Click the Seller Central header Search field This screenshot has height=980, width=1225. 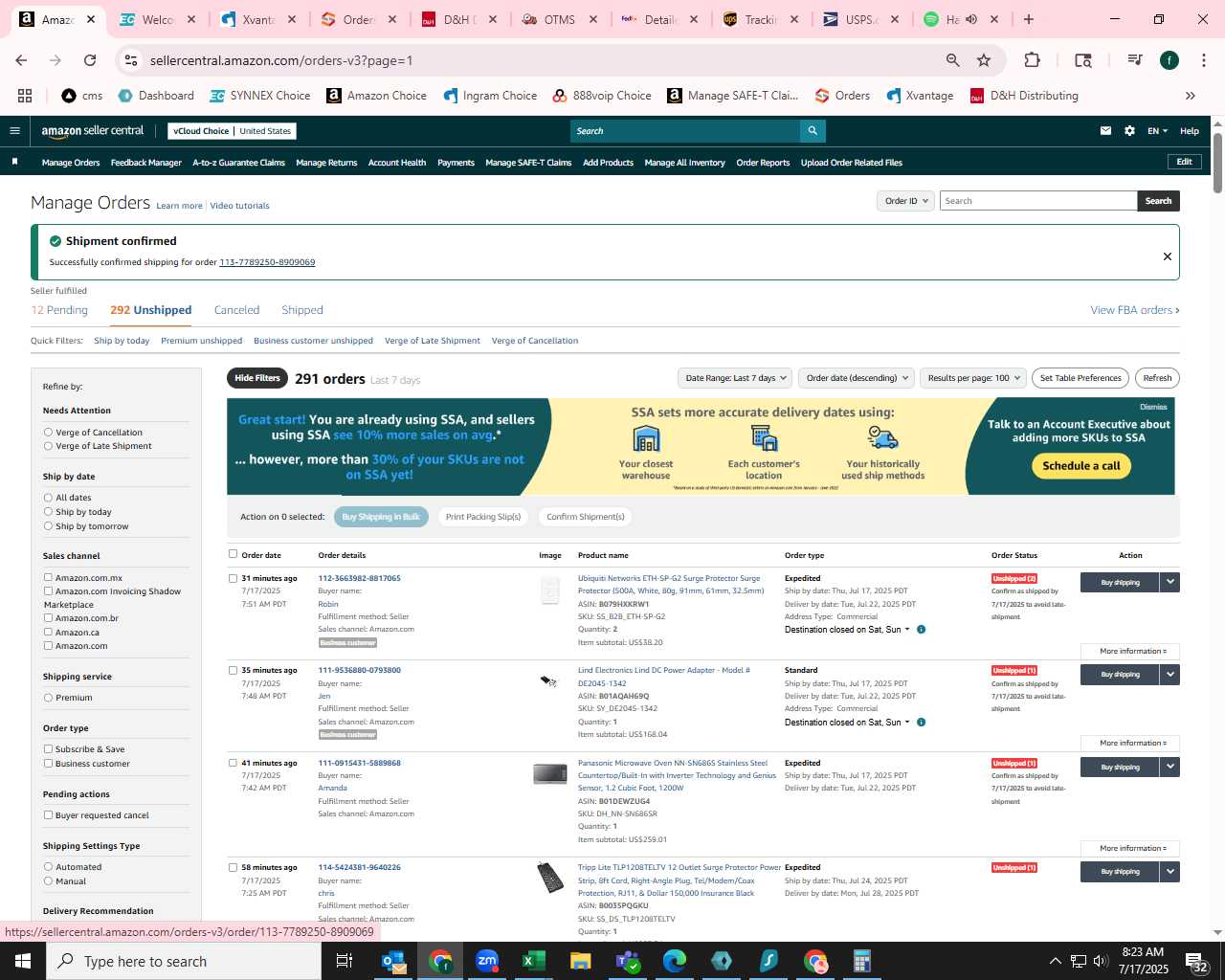685,131
